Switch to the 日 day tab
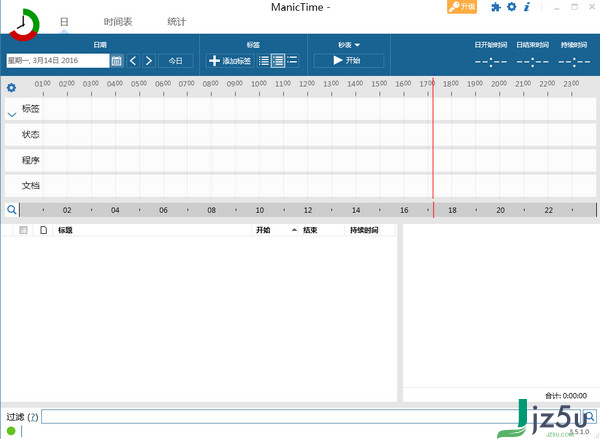 [64, 22]
